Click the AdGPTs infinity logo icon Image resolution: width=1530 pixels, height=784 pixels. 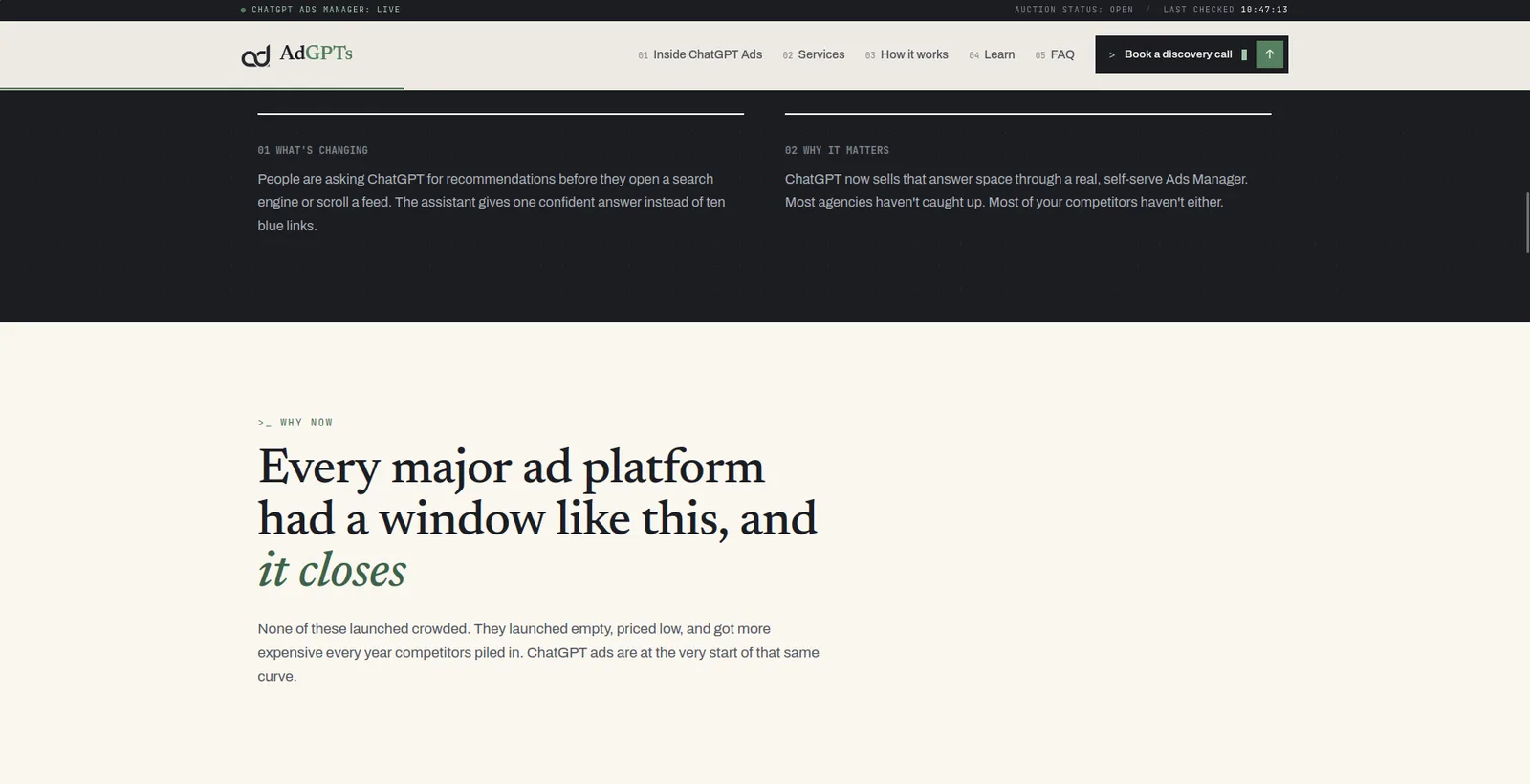[255, 57]
